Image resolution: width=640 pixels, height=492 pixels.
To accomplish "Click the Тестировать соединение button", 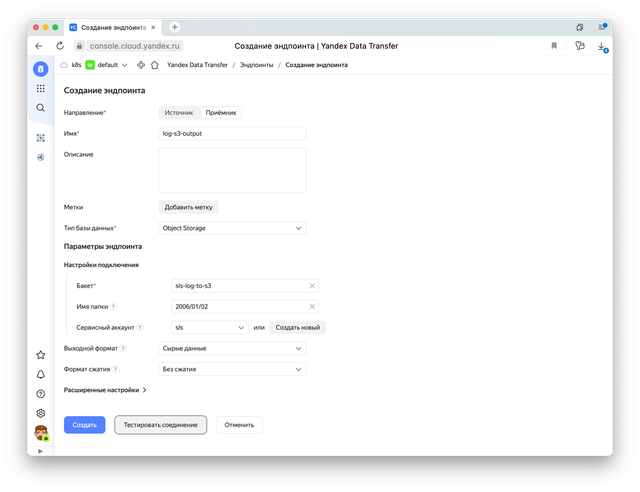I will pos(160,425).
